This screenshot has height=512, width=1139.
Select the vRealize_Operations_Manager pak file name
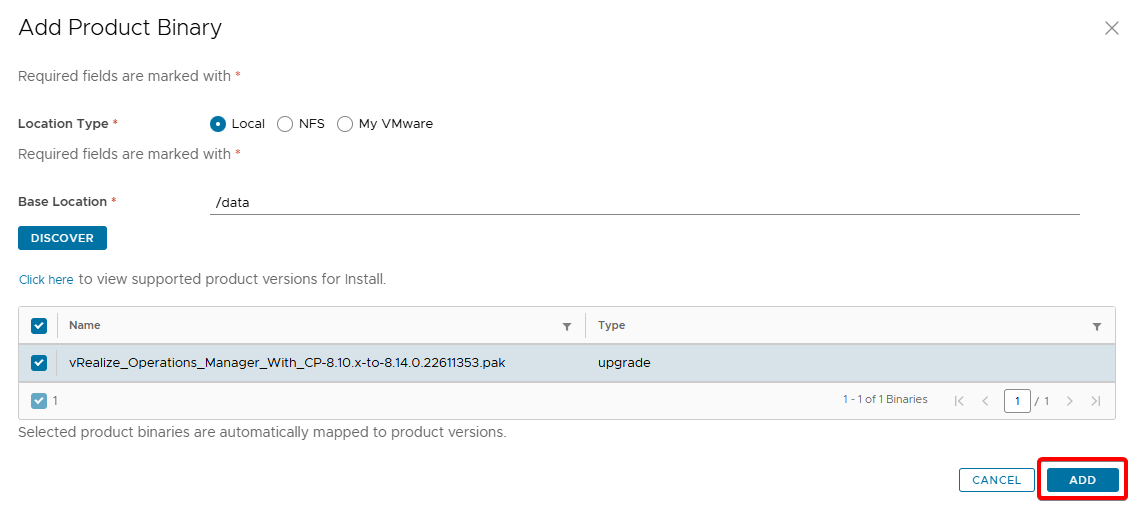[287, 363]
